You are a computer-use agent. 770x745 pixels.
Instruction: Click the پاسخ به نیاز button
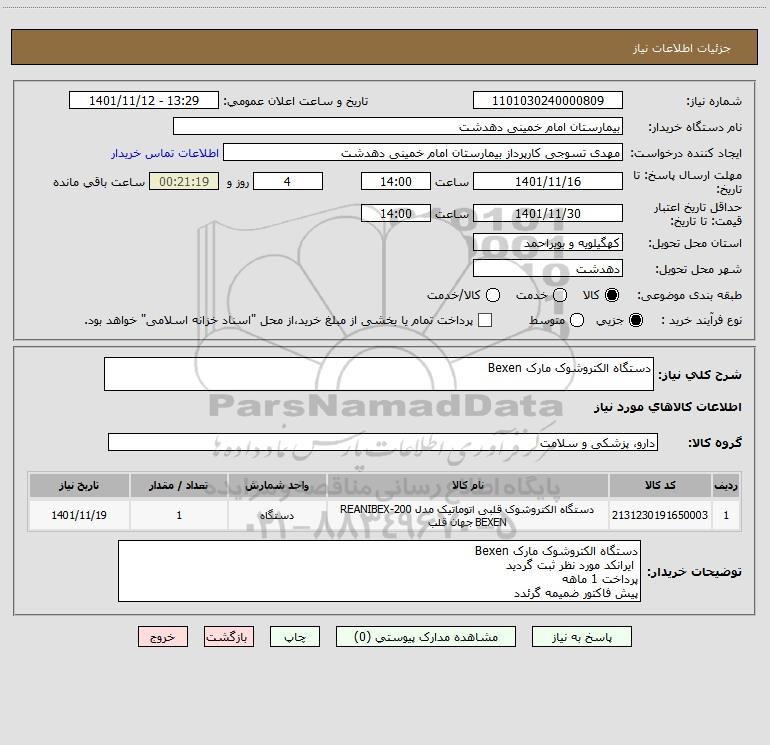581,637
